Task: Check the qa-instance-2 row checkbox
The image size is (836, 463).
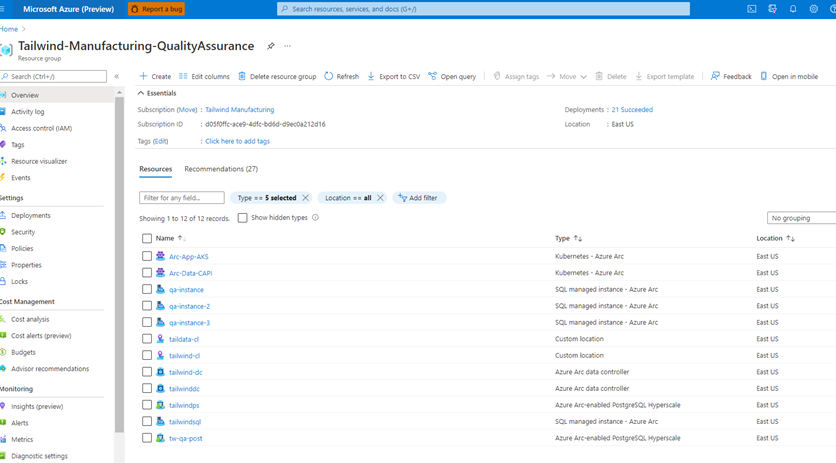Action: tap(147, 306)
